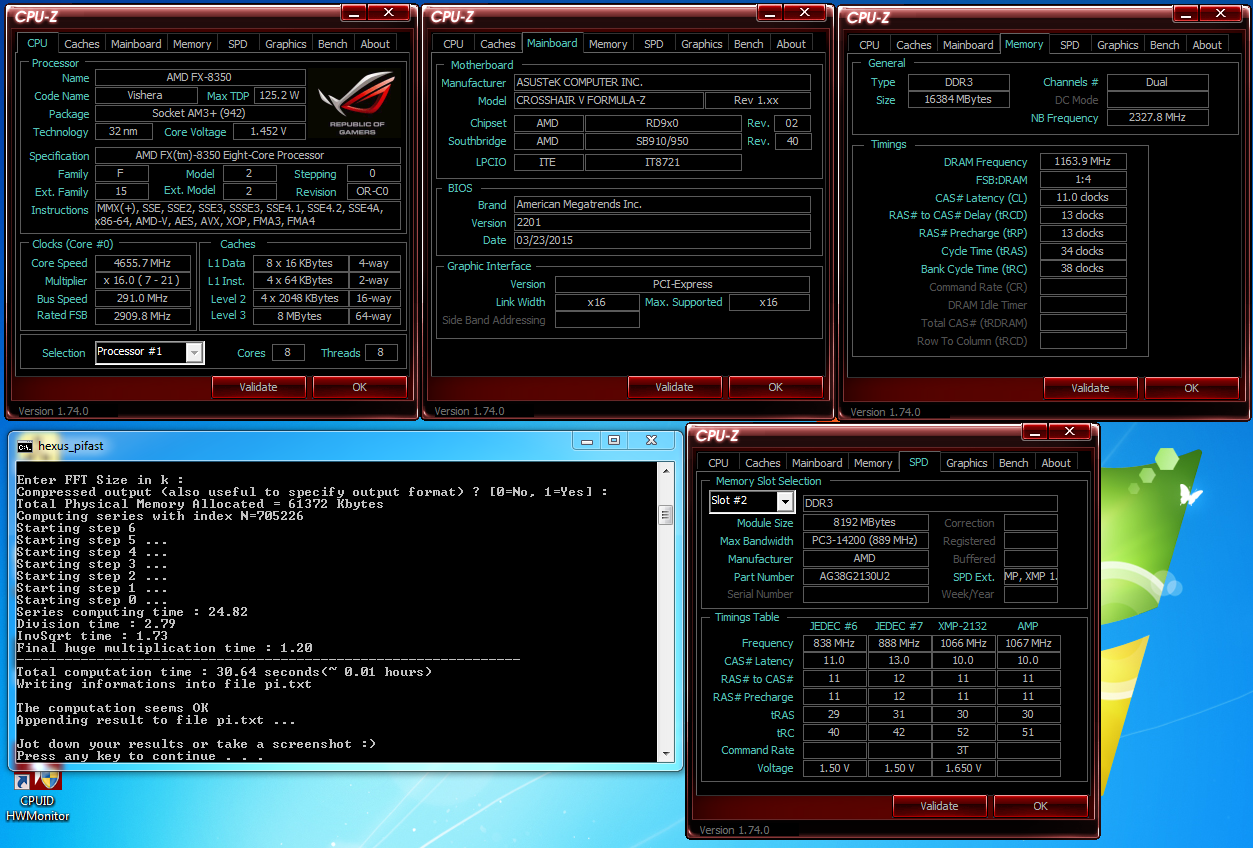Click the Vishera code name field
Screen dimensions: 1253x848
click(145, 96)
